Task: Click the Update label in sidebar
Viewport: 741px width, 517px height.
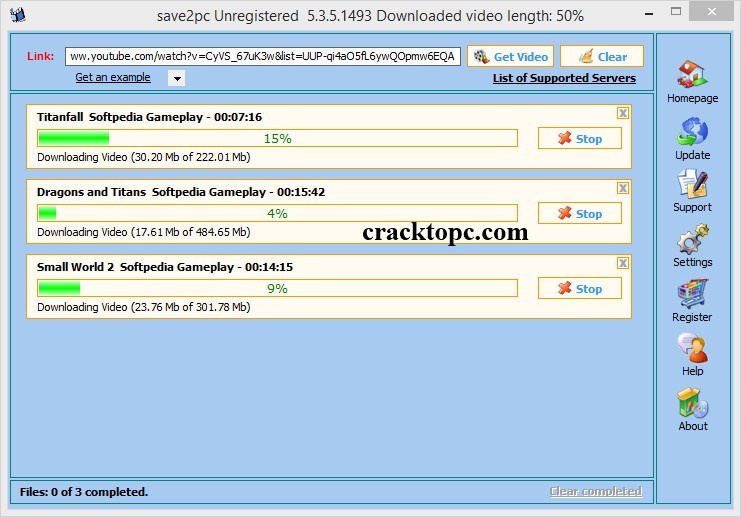Action: [692, 155]
